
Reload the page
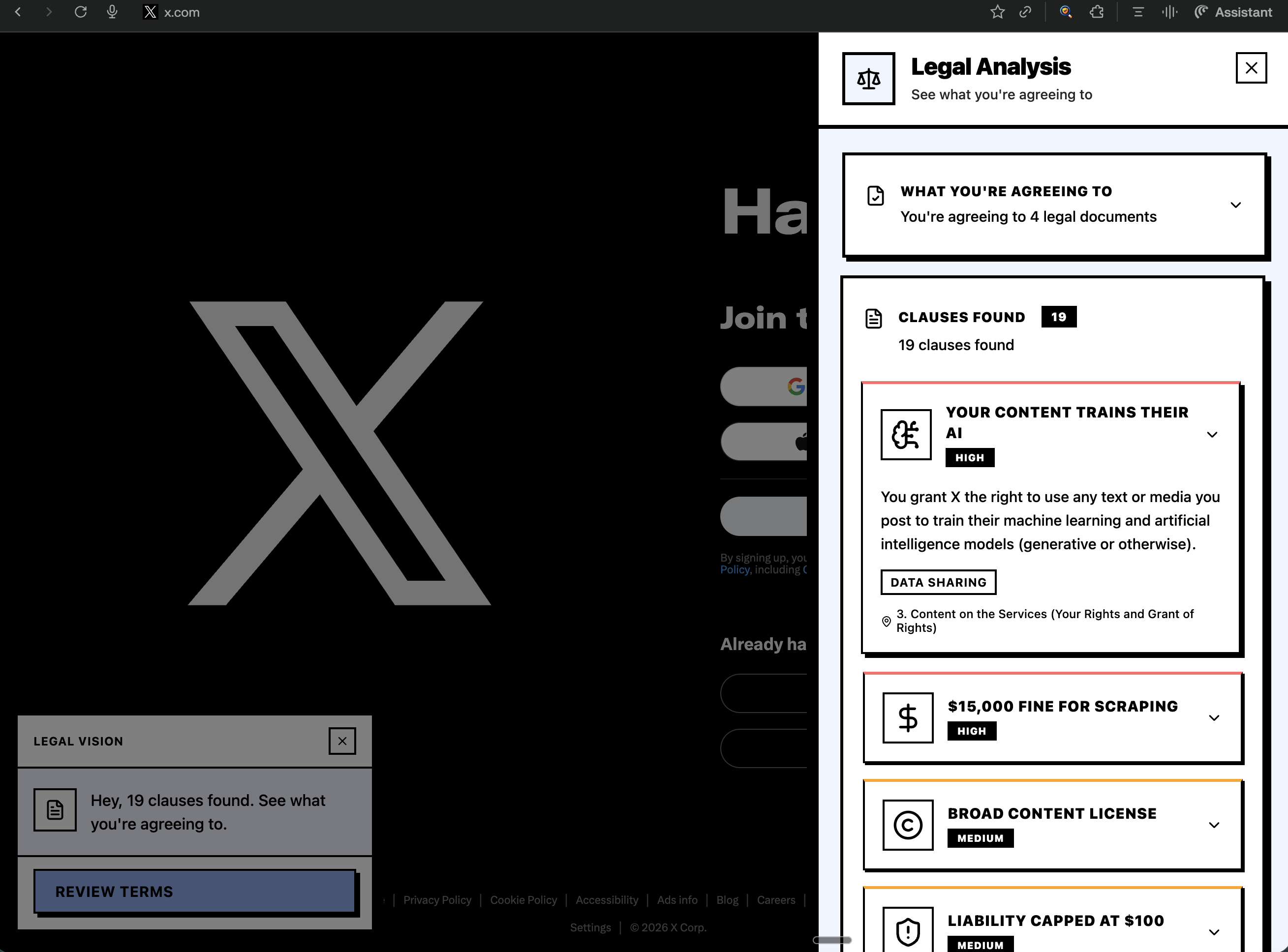click(81, 12)
